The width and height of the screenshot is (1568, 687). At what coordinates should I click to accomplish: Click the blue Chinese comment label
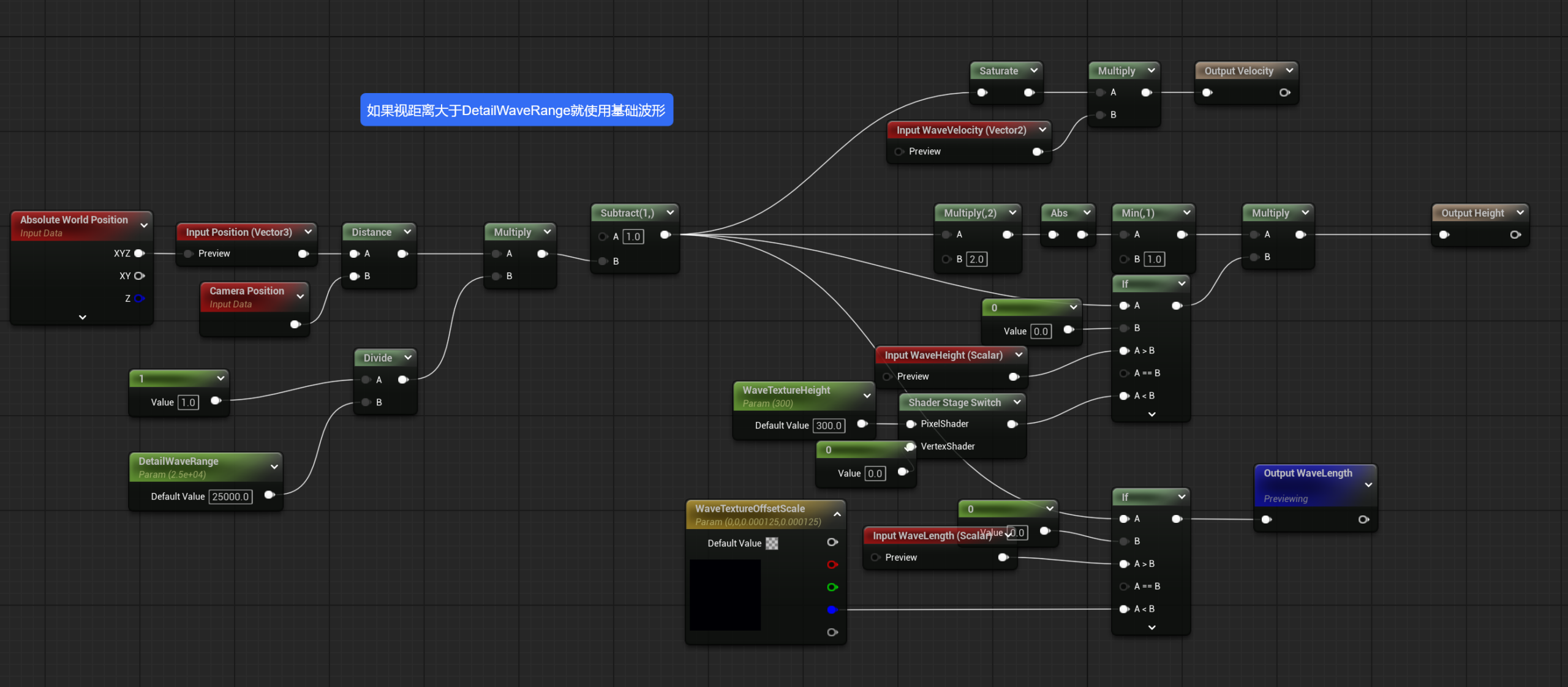pyautogui.click(x=516, y=110)
